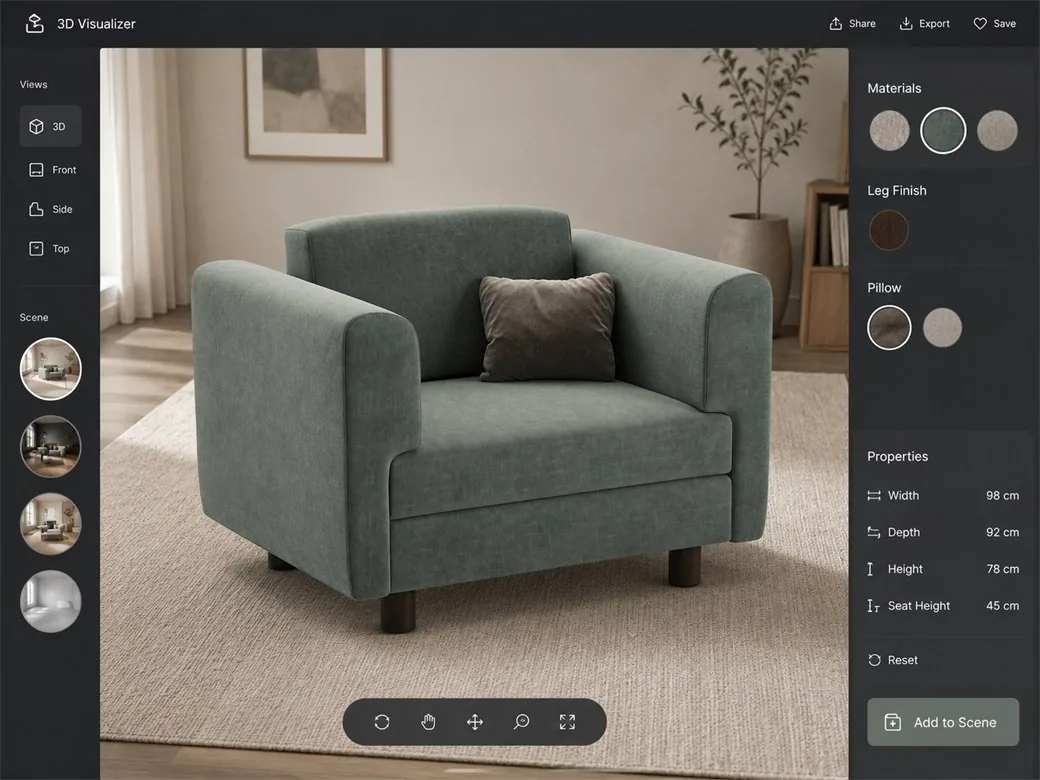This screenshot has width=1040, height=780.
Task: Select the dark brown leg finish swatch
Action: pos(889,230)
